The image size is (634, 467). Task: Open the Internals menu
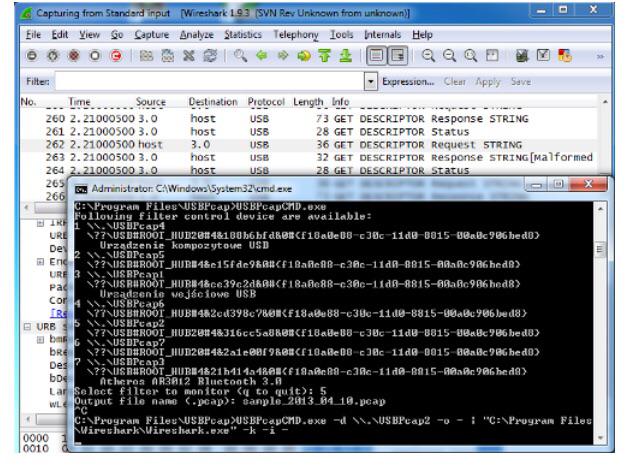[382, 35]
